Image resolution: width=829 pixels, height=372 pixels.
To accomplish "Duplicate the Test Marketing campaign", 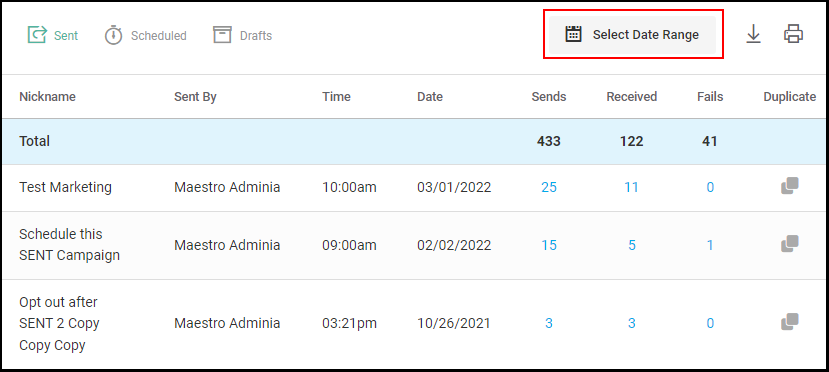I will coord(789,186).
